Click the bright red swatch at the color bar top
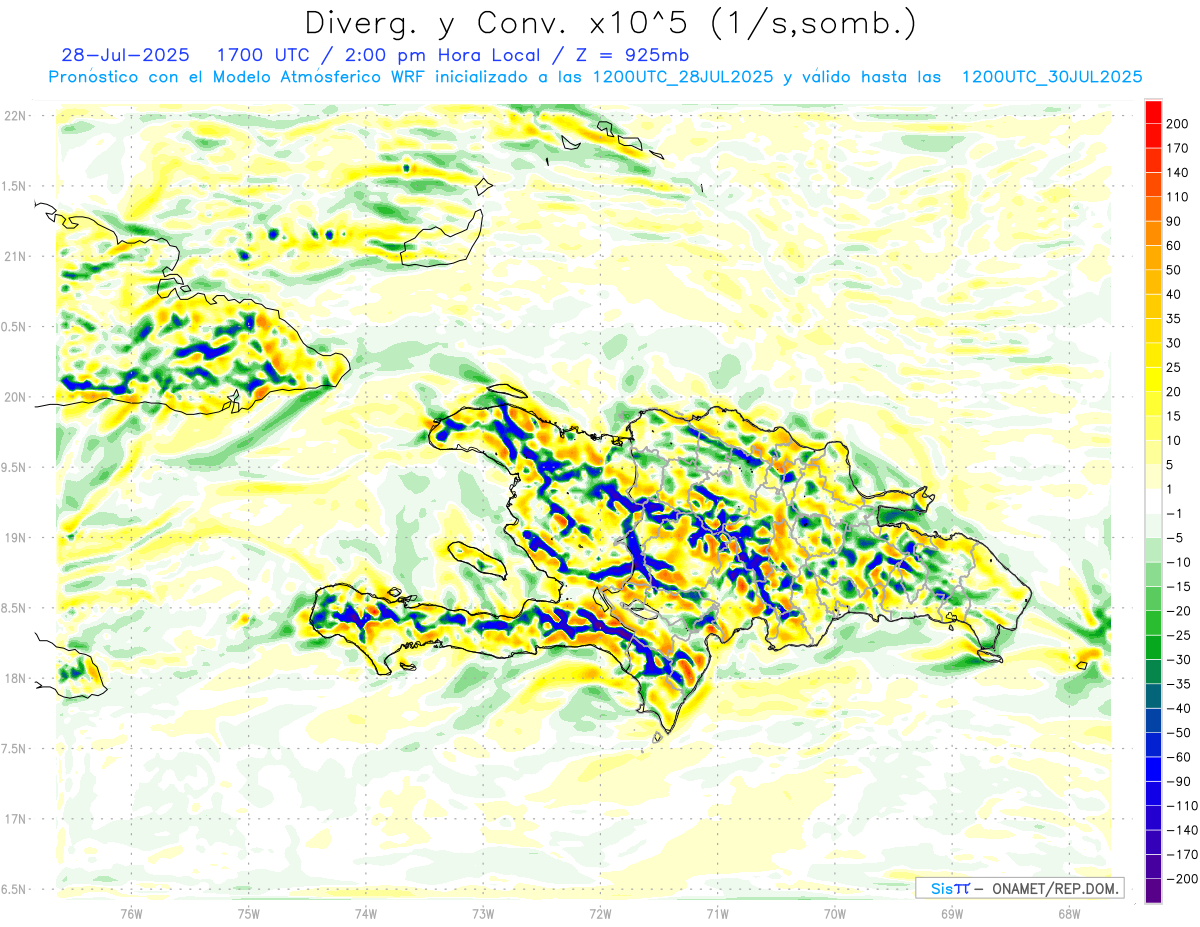This screenshot has width=1200, height=927. coord(1153,113)
